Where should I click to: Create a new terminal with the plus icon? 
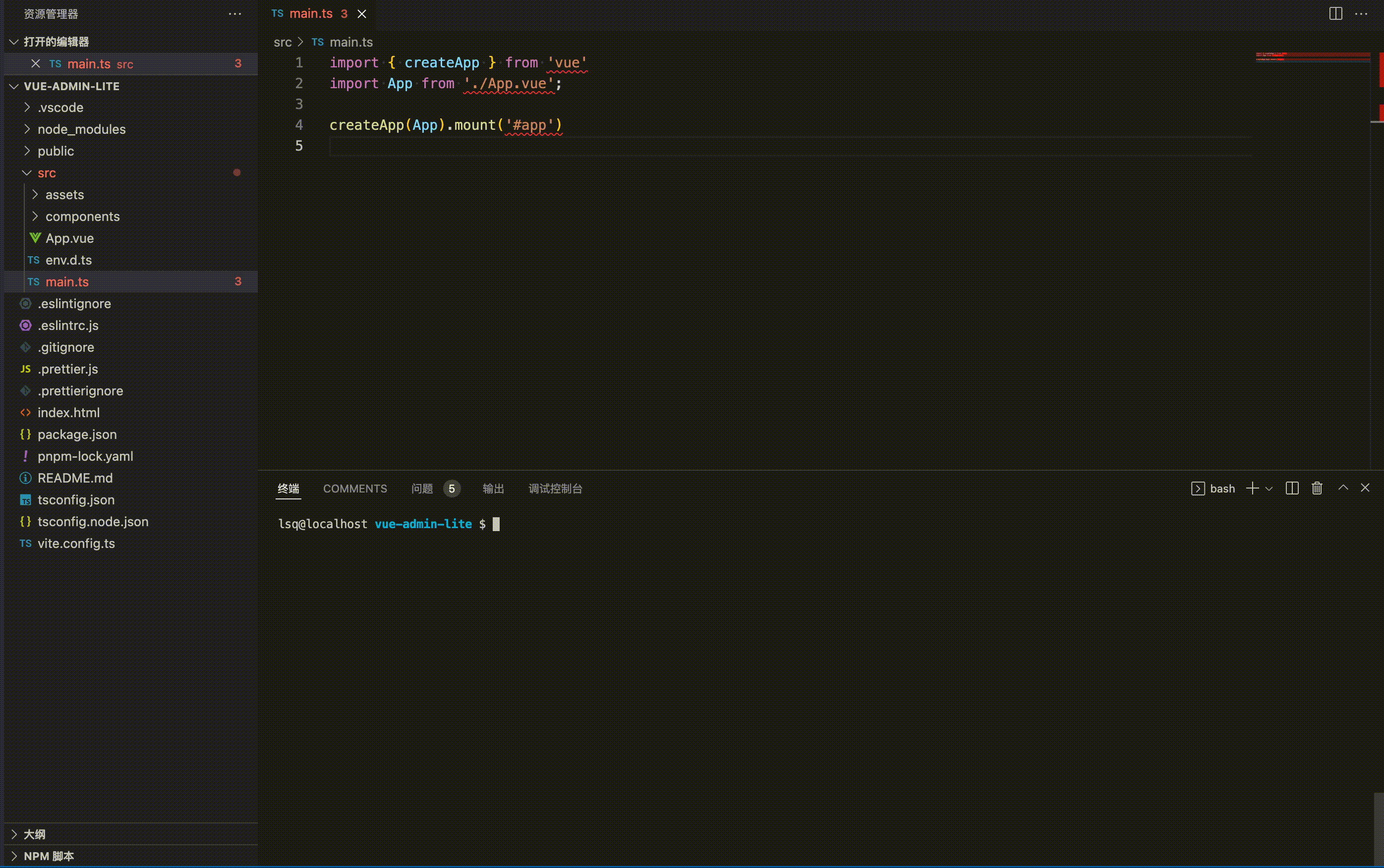1253,488
